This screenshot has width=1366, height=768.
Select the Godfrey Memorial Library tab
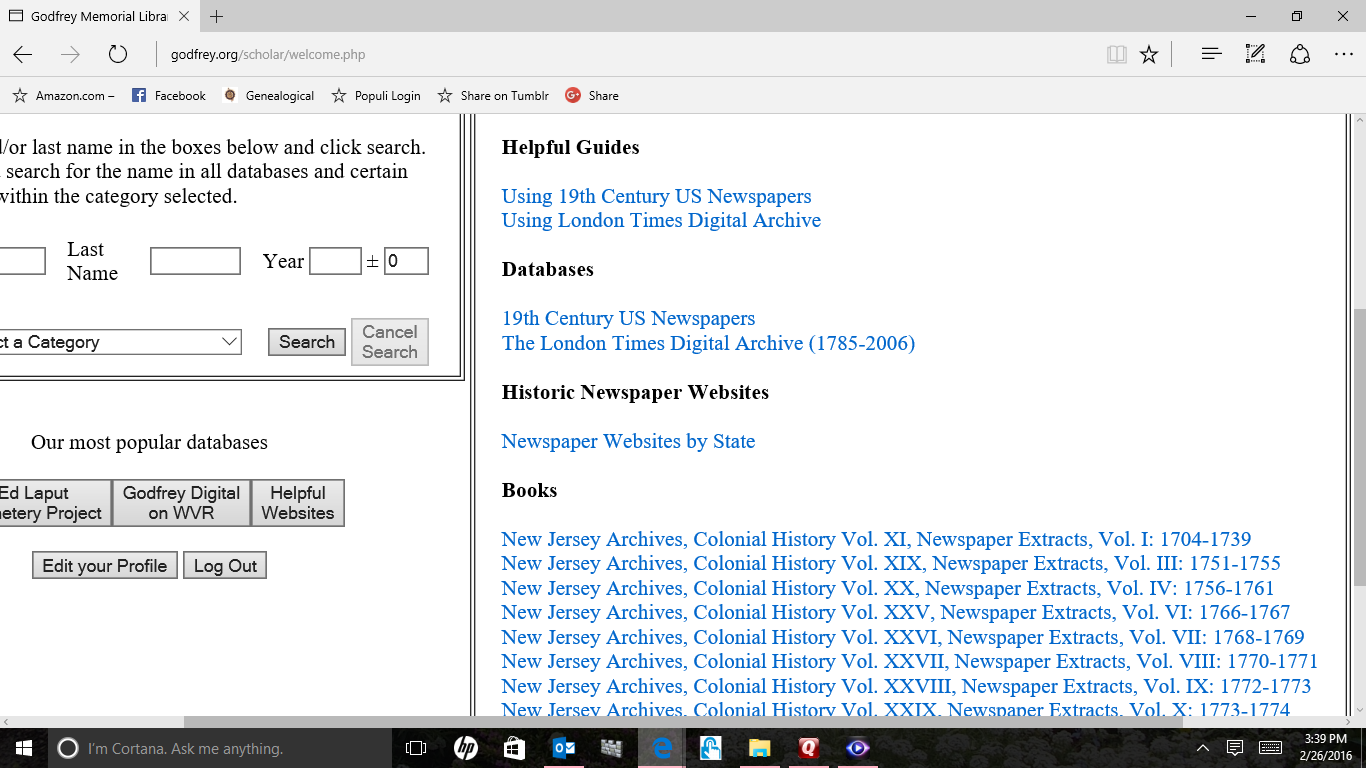point(99,16)
